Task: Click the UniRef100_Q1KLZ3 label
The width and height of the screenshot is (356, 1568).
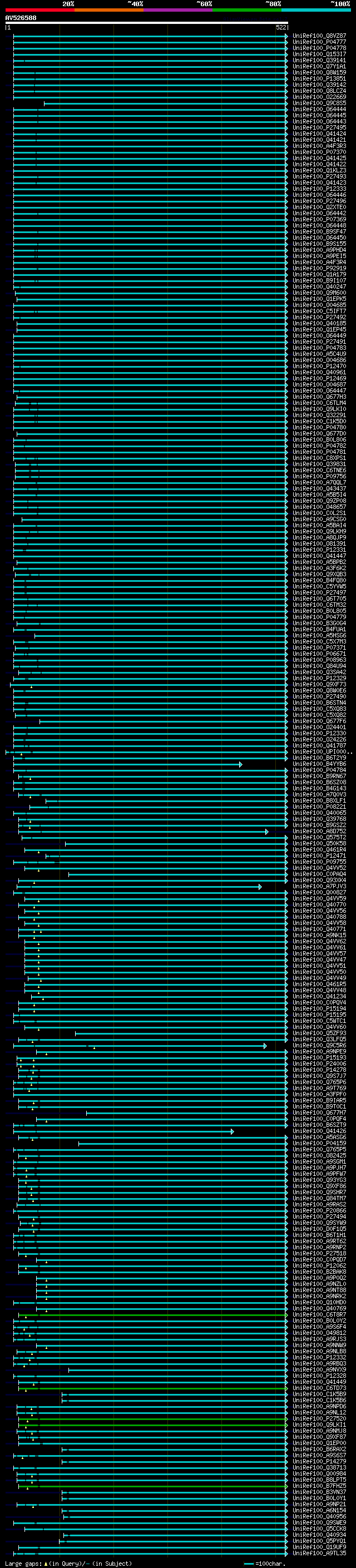Action: point(319,170)
